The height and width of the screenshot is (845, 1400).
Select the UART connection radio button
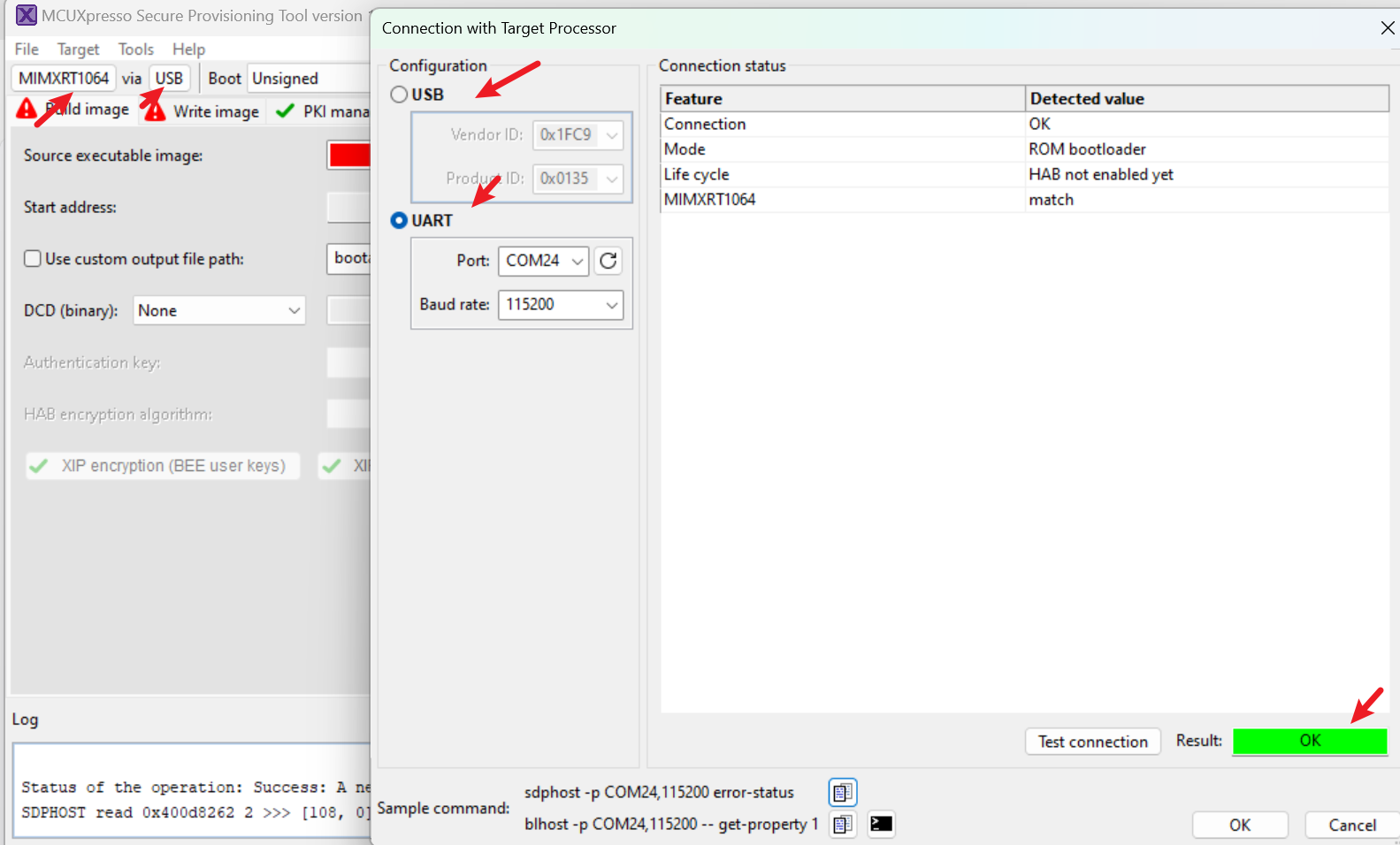[x=400, y=220]
